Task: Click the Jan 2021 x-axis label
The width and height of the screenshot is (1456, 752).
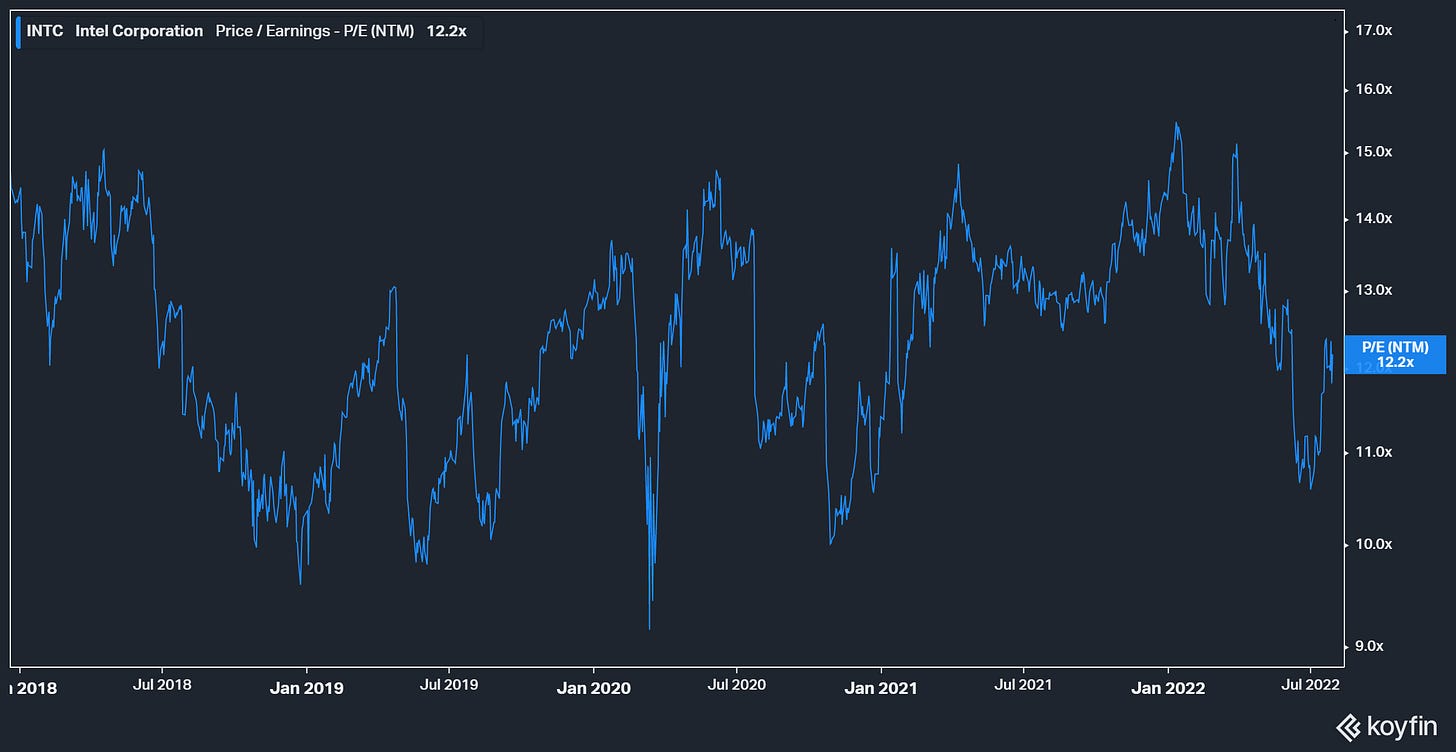Action: [x=883, y=688]
